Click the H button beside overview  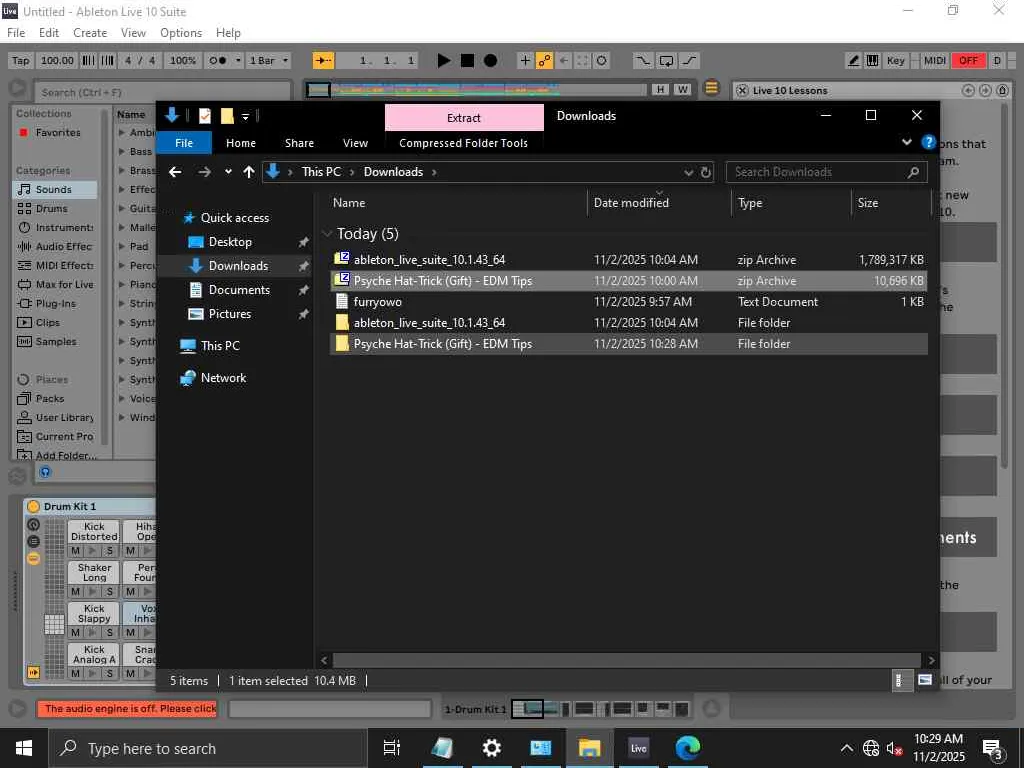pos(660,89)
